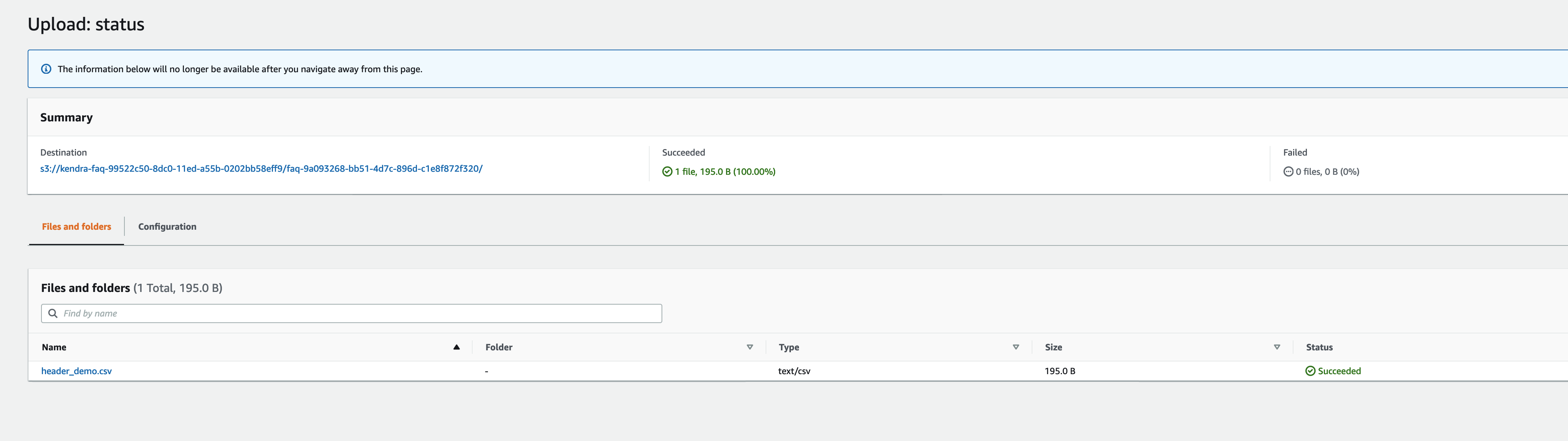The image size is (1568, 441).
Task: Click the magnifier icon in the search box
Action: coord(53,313)
